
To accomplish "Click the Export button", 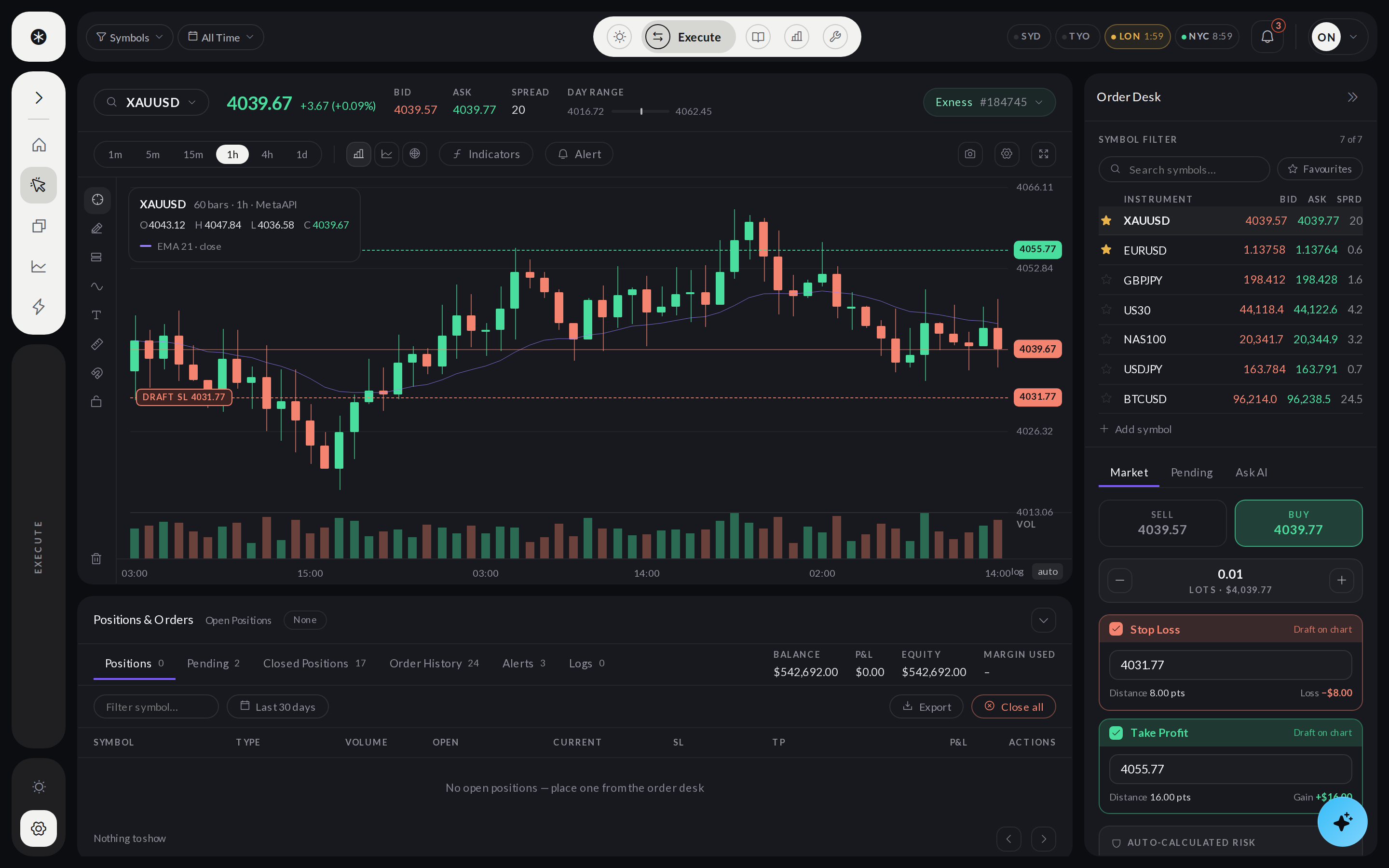I will 927,706.
